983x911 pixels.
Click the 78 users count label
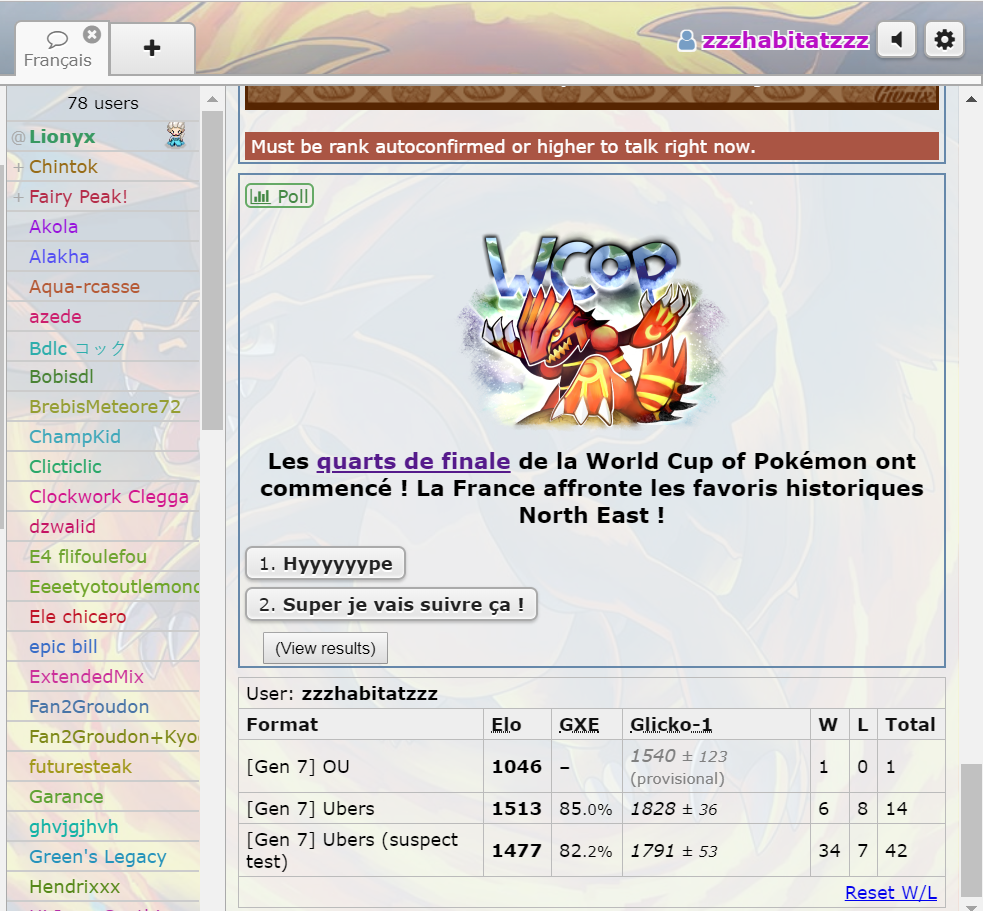(x=103, y=103)
